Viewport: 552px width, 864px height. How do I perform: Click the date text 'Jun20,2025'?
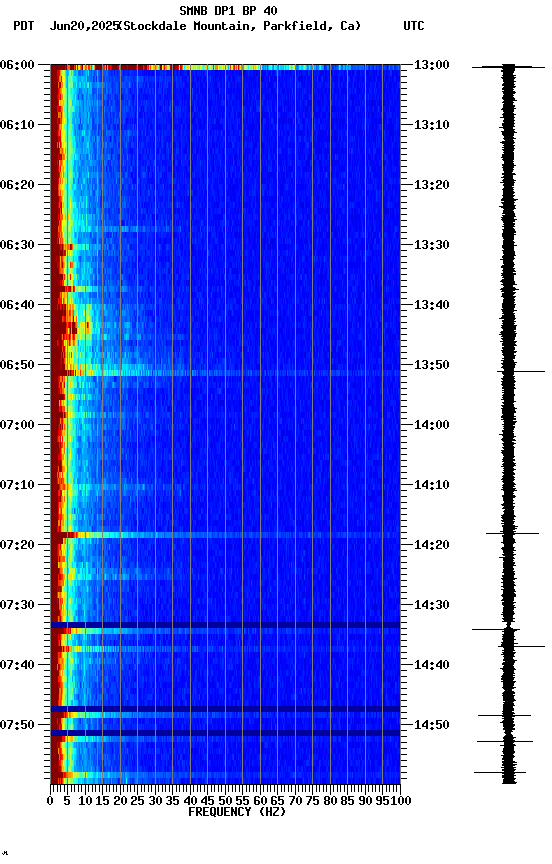pos(84,26)
